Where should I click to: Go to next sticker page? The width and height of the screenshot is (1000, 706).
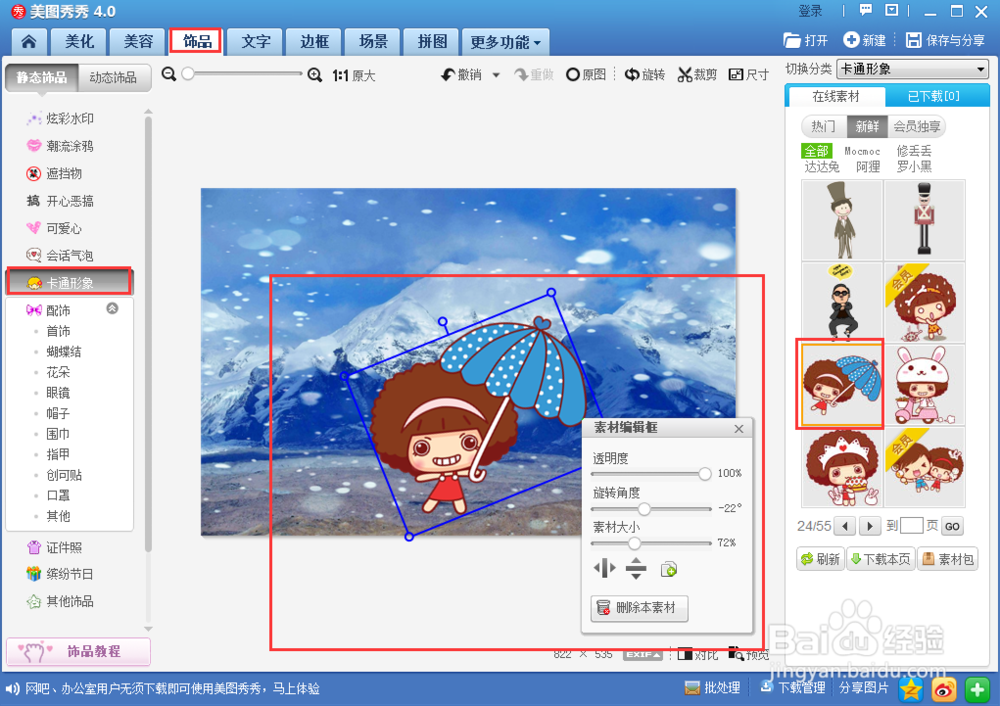click(x=869, y=526)
